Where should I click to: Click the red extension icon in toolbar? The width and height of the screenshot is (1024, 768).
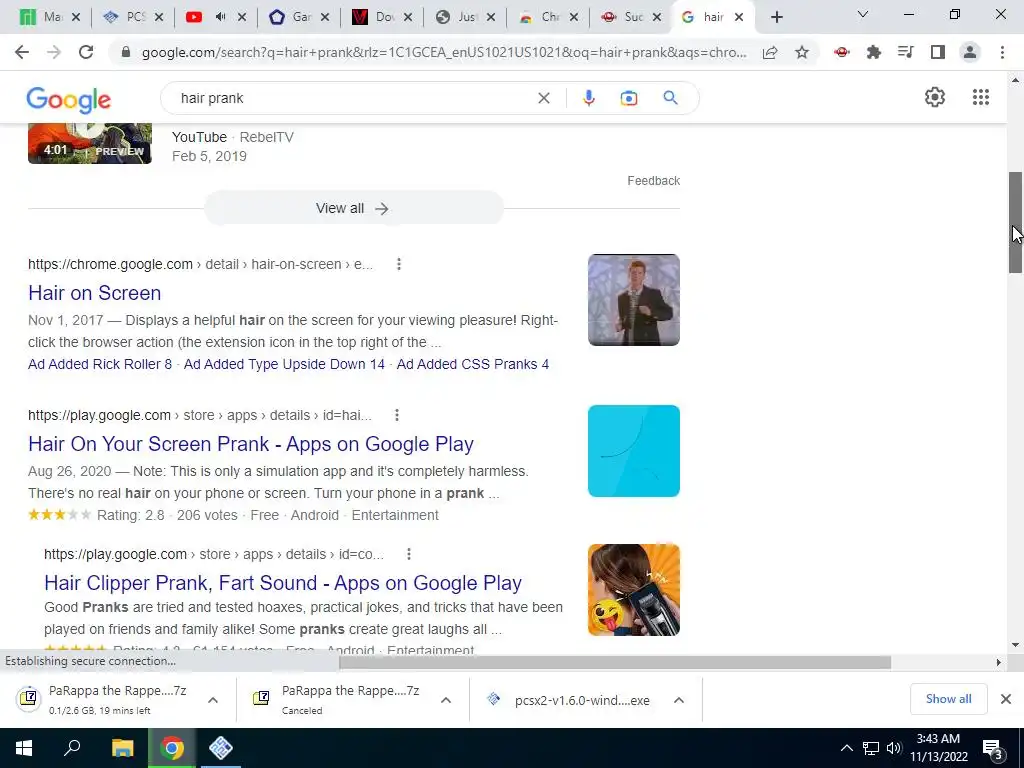coord(841,52)
